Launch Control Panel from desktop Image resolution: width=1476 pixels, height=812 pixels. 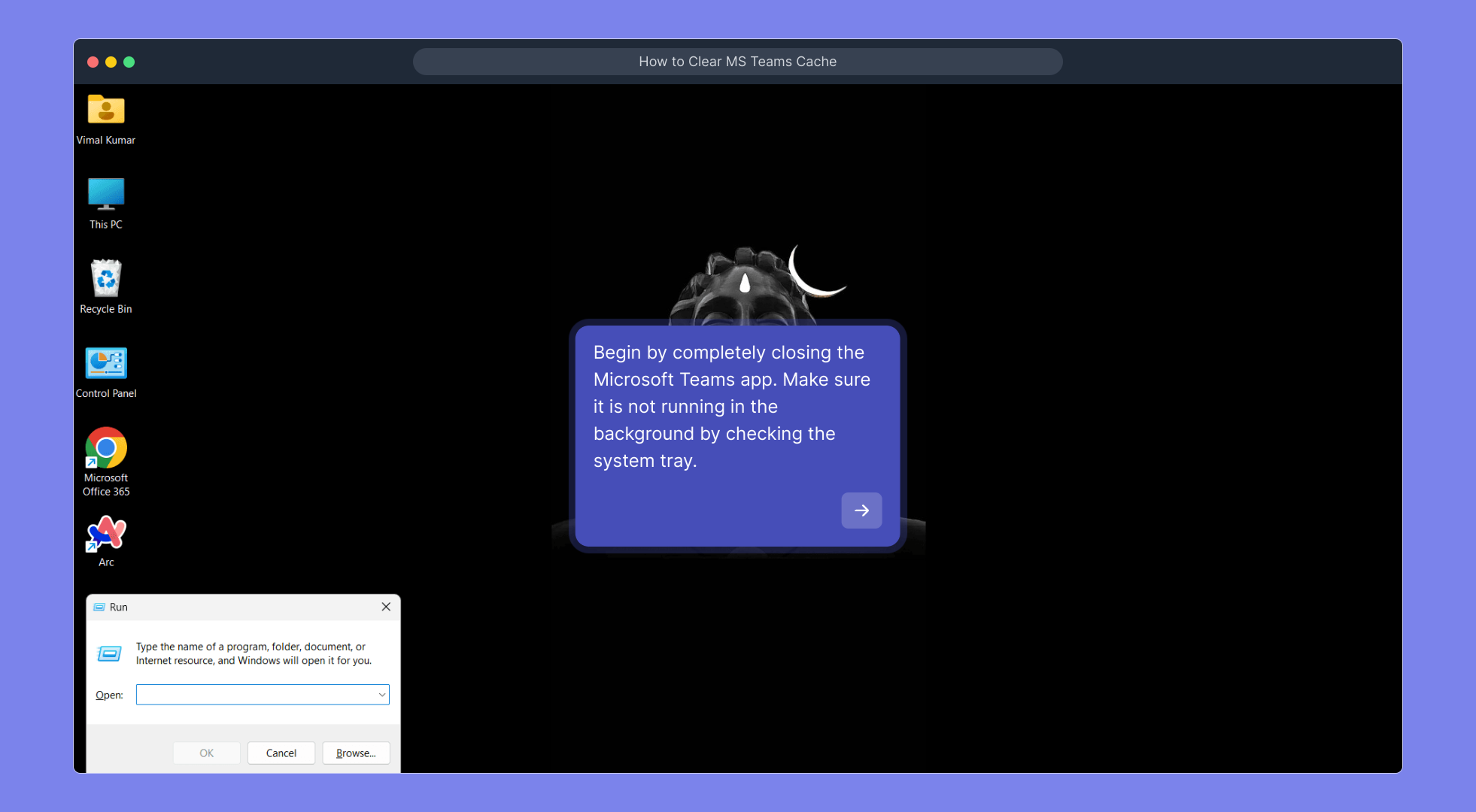click(x=106, y=364)
